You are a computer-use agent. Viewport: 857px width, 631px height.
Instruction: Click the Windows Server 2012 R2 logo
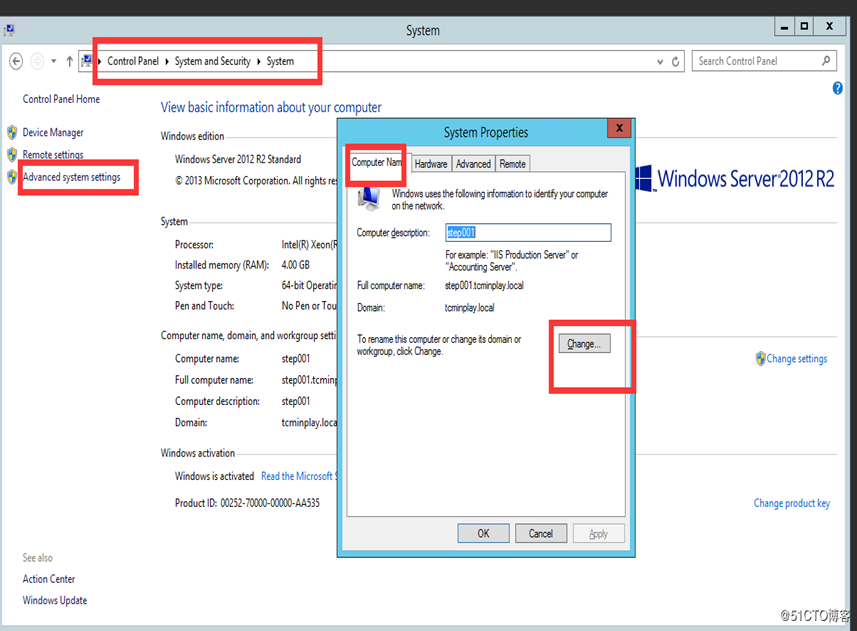pos(735,179)
